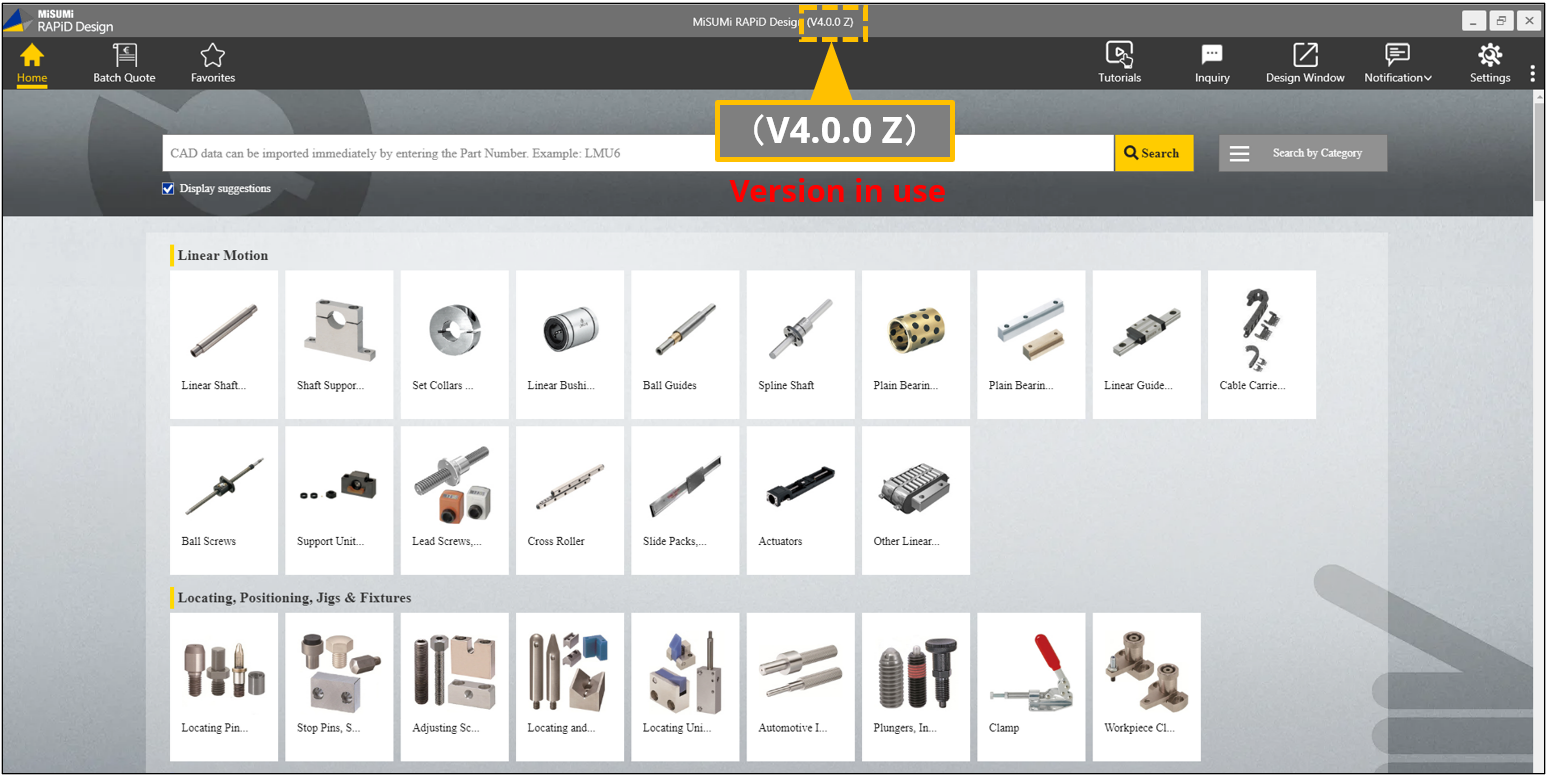Choose the Clamp category tile
The width and height of the screenshot is (1549, 777).
[x=1030, y=687]
